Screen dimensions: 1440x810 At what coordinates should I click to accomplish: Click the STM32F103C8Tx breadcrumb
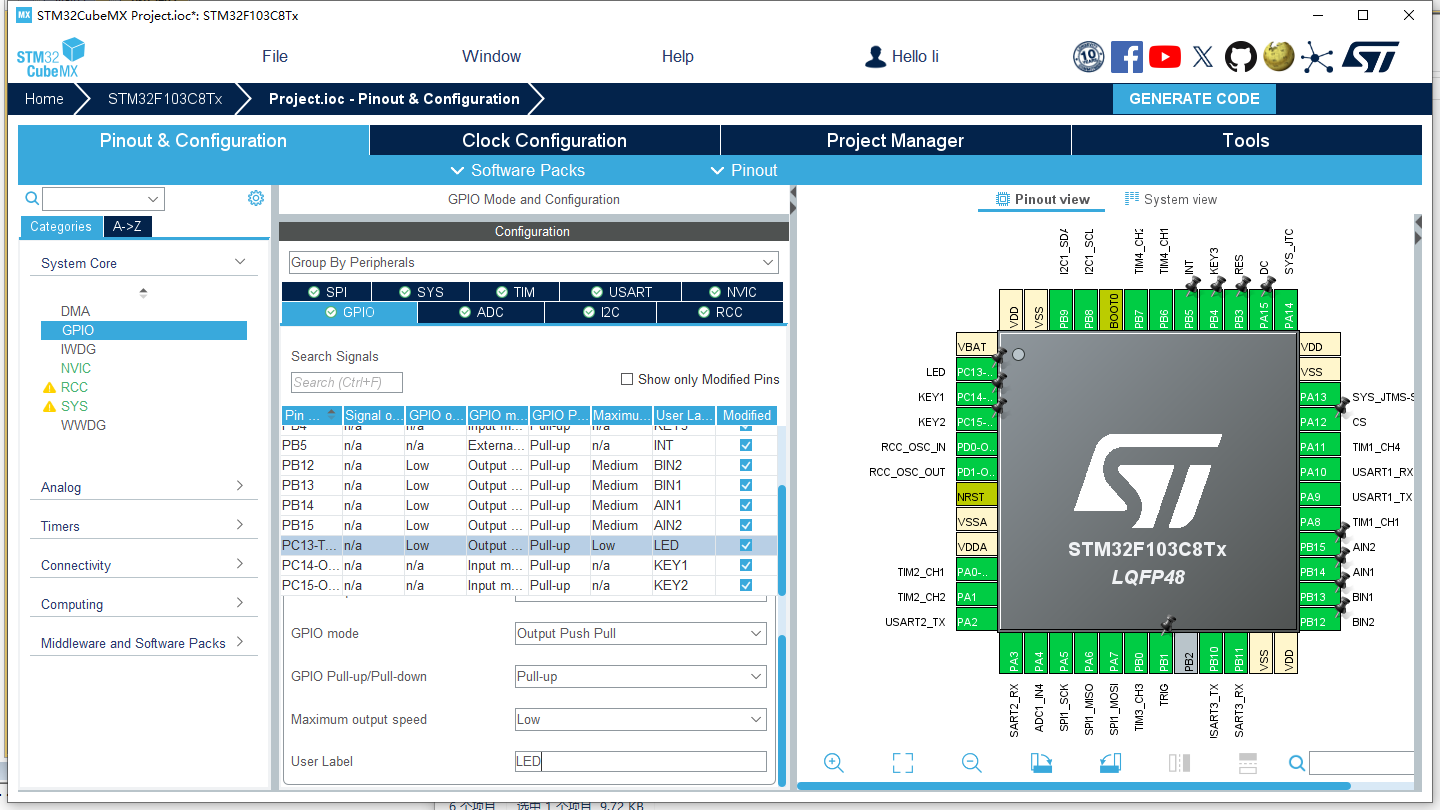click(165, 99)
